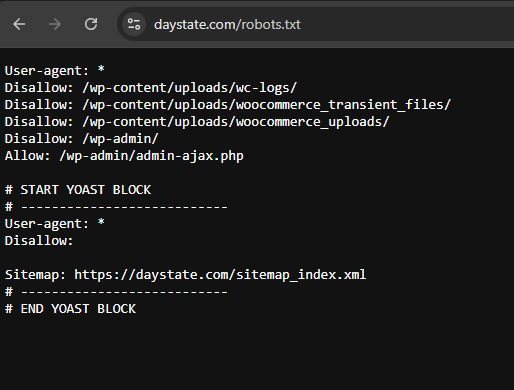Click the /wp-admin/admin-ajax.php path text
The width and height of the screenshot is (514, 390).
click(151, 156)
